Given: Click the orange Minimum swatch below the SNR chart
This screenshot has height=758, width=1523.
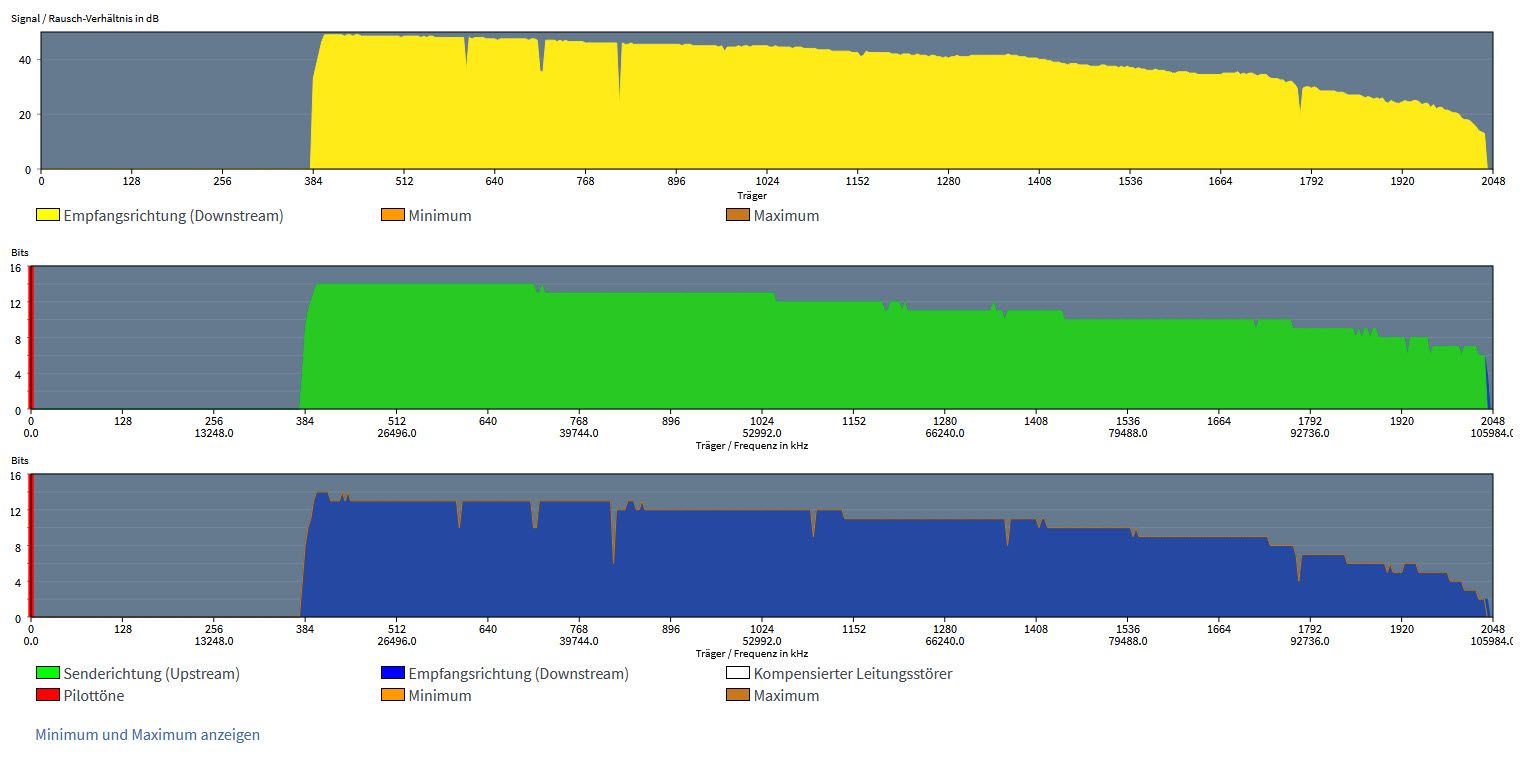Looking at the screenshot, I should pyautogui.click(x=393, y=215).
